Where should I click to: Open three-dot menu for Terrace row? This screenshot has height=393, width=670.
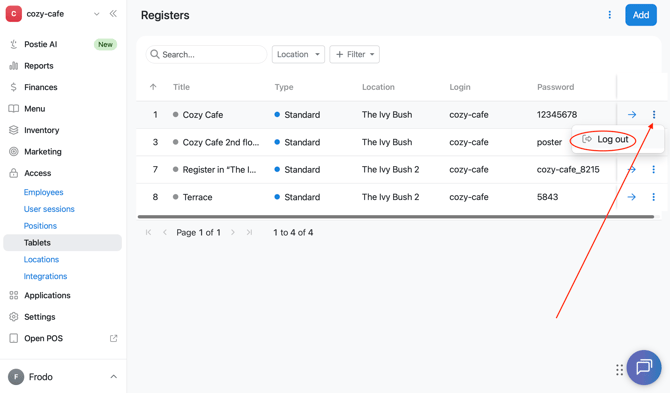point(653,197)
